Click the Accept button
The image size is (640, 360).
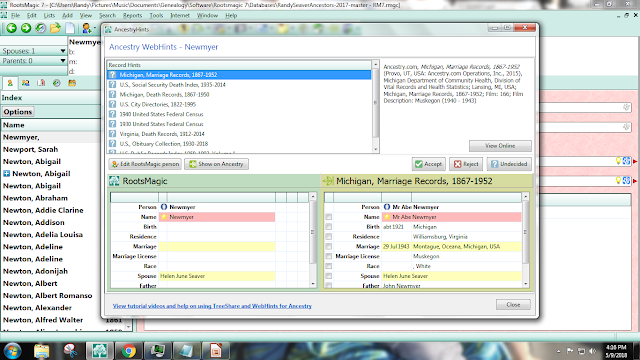click(429, 164)
